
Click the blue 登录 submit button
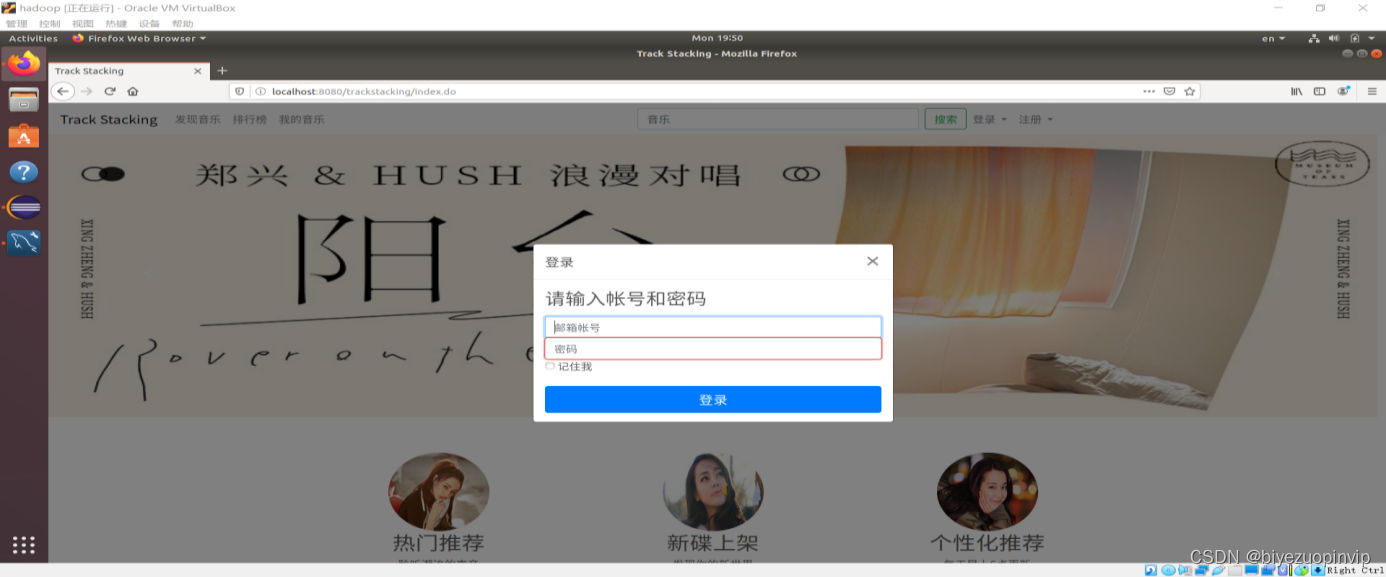[713, 399]
